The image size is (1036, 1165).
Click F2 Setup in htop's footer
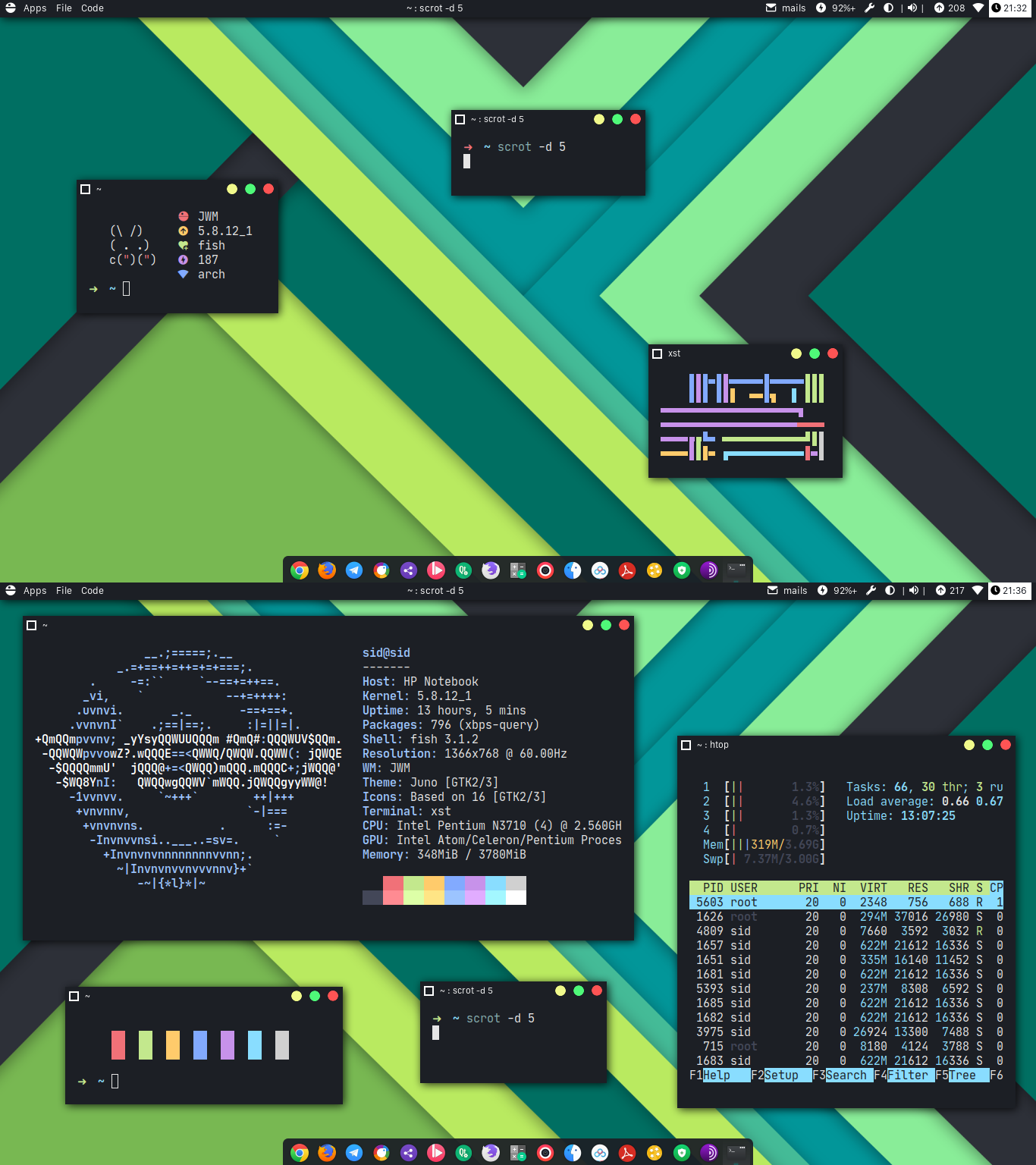click(781, 1075)
